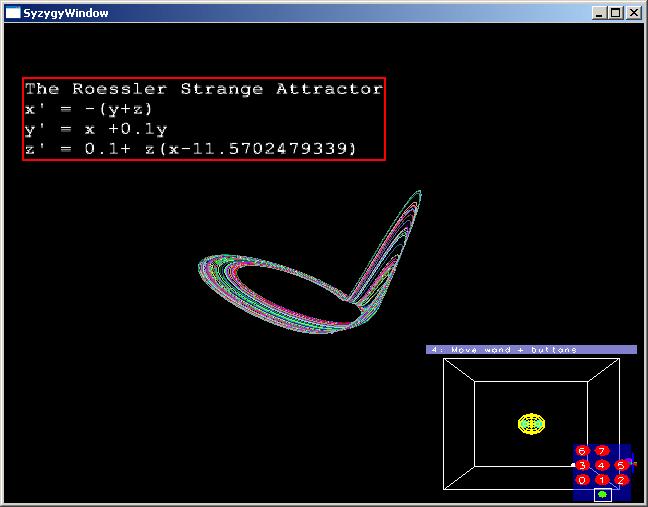
Task: Select red wand button 6
Action: click(x=582, y=450)
